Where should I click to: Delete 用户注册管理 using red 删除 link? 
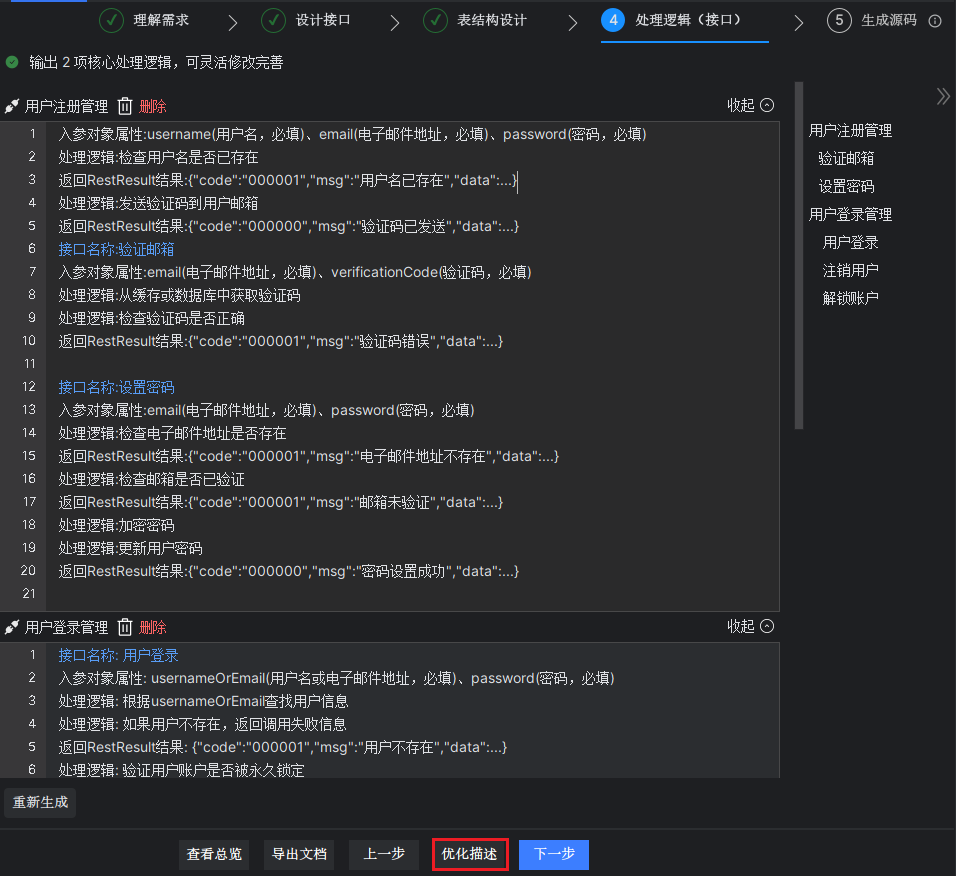[x=152, y=106]
